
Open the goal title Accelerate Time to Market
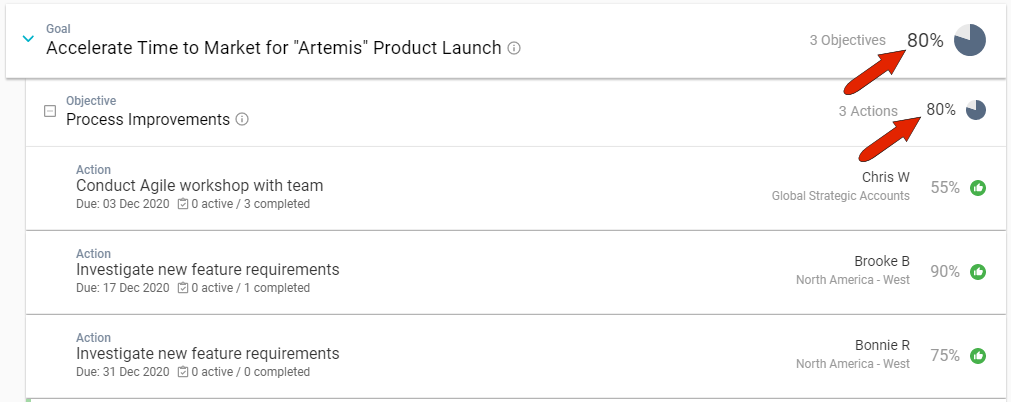[x=273, y=48]
